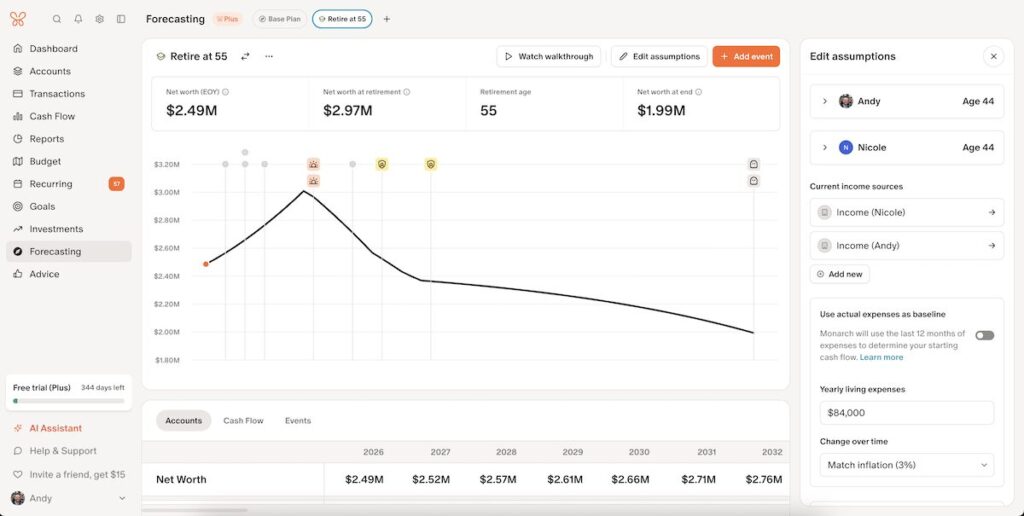Click the second yellow shield event marker

click(430, 164)
